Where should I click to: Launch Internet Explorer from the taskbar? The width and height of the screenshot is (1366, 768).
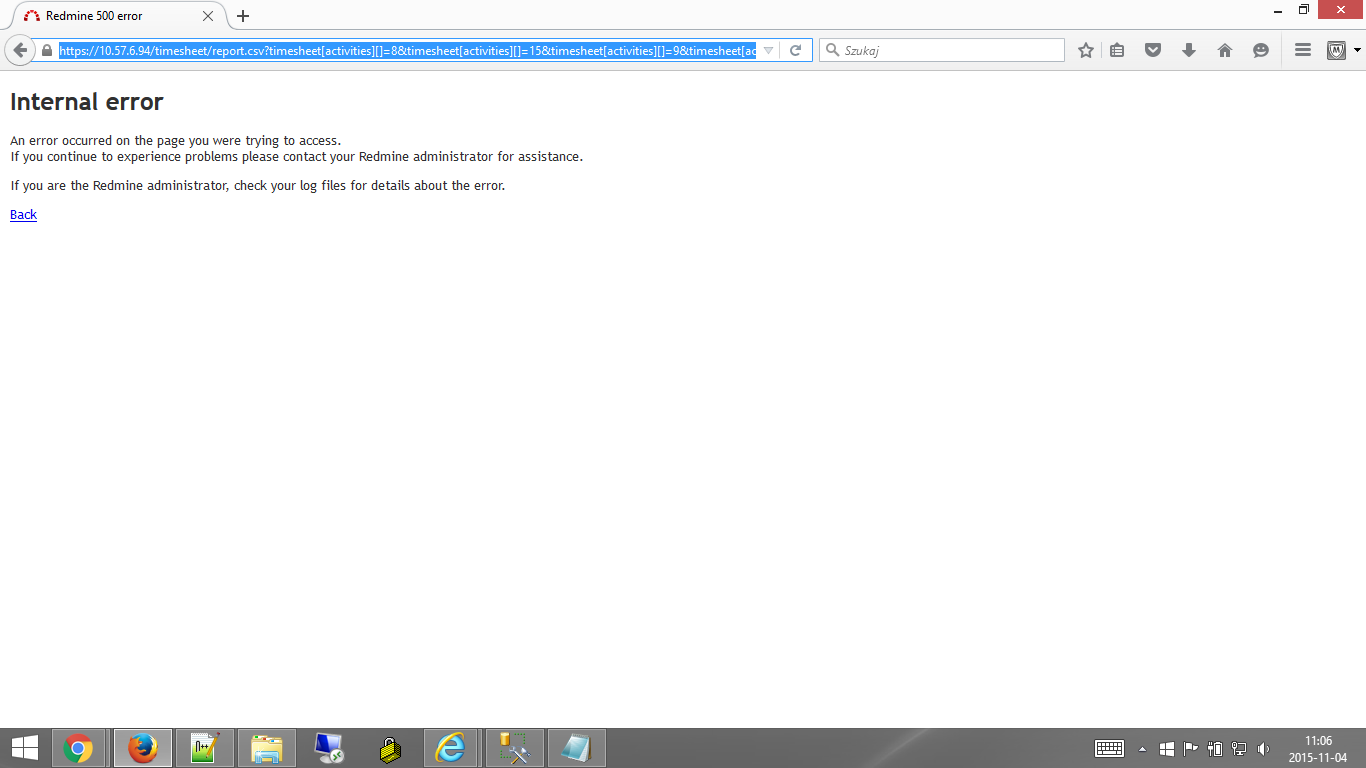coord(452,748)
